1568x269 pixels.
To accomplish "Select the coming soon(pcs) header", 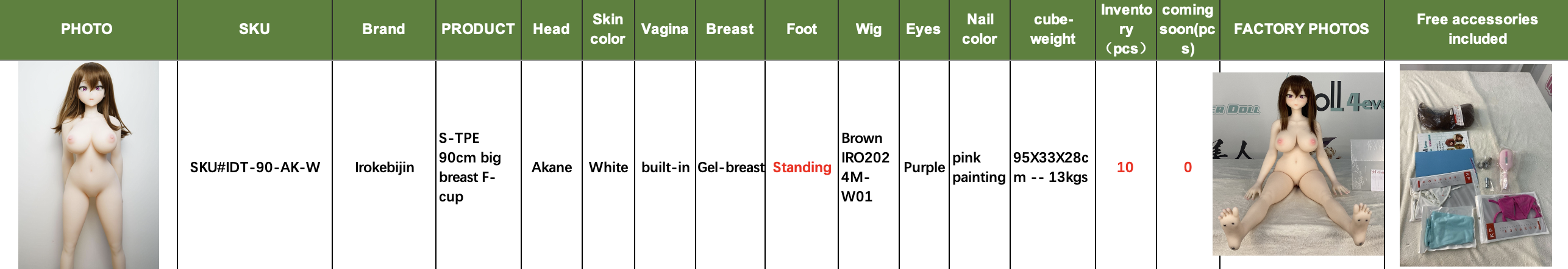I will (1187, 29).
